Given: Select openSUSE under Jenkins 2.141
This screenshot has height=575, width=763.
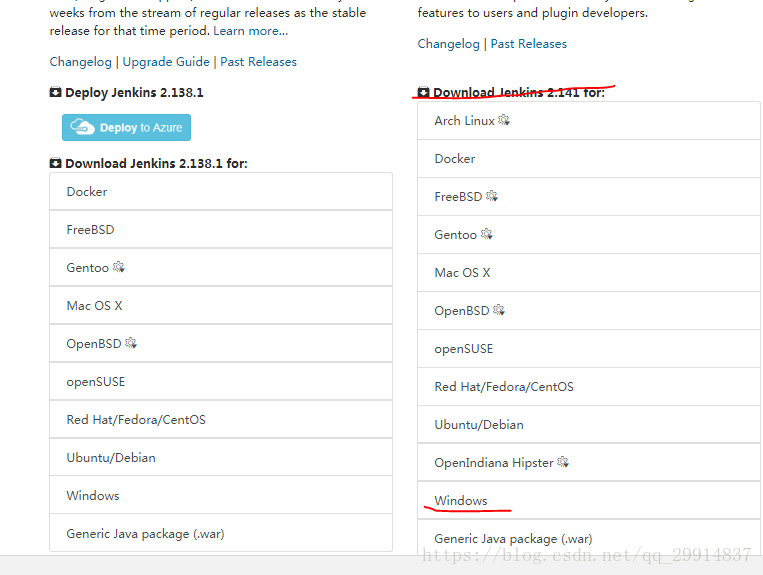Looking at the screenshot, I should coord(589,348).
